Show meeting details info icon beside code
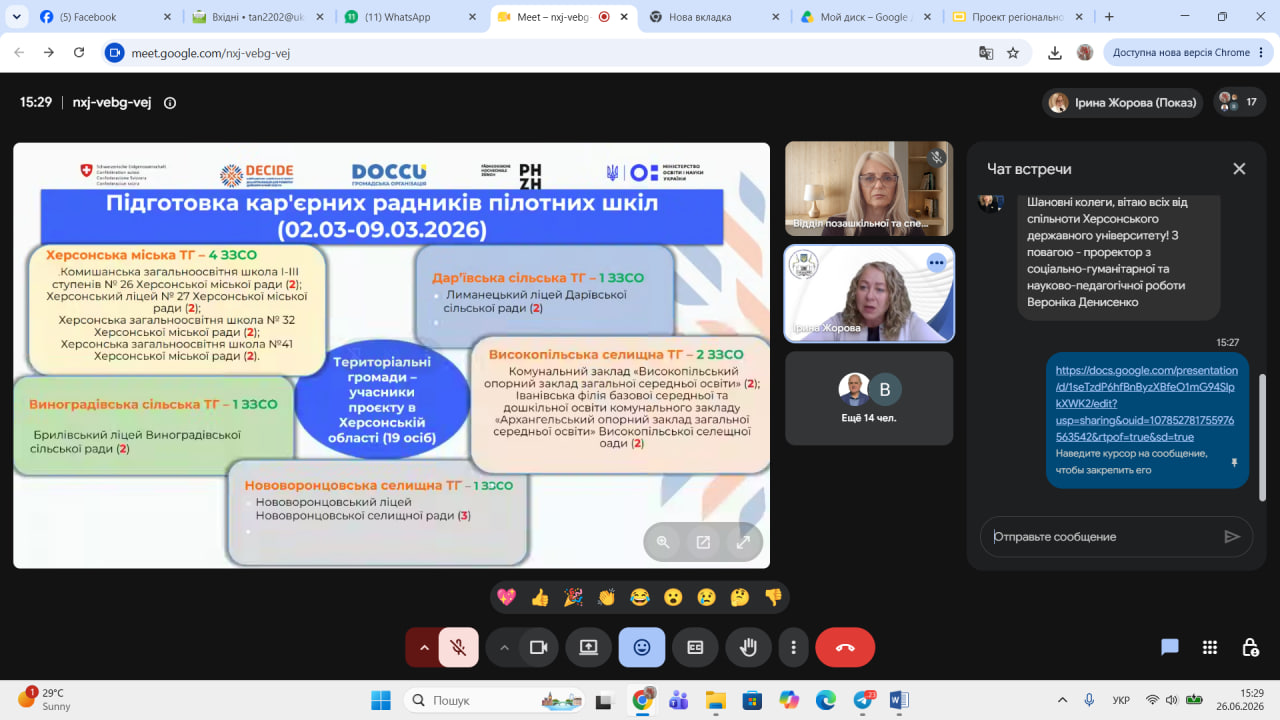 point(170,102)
